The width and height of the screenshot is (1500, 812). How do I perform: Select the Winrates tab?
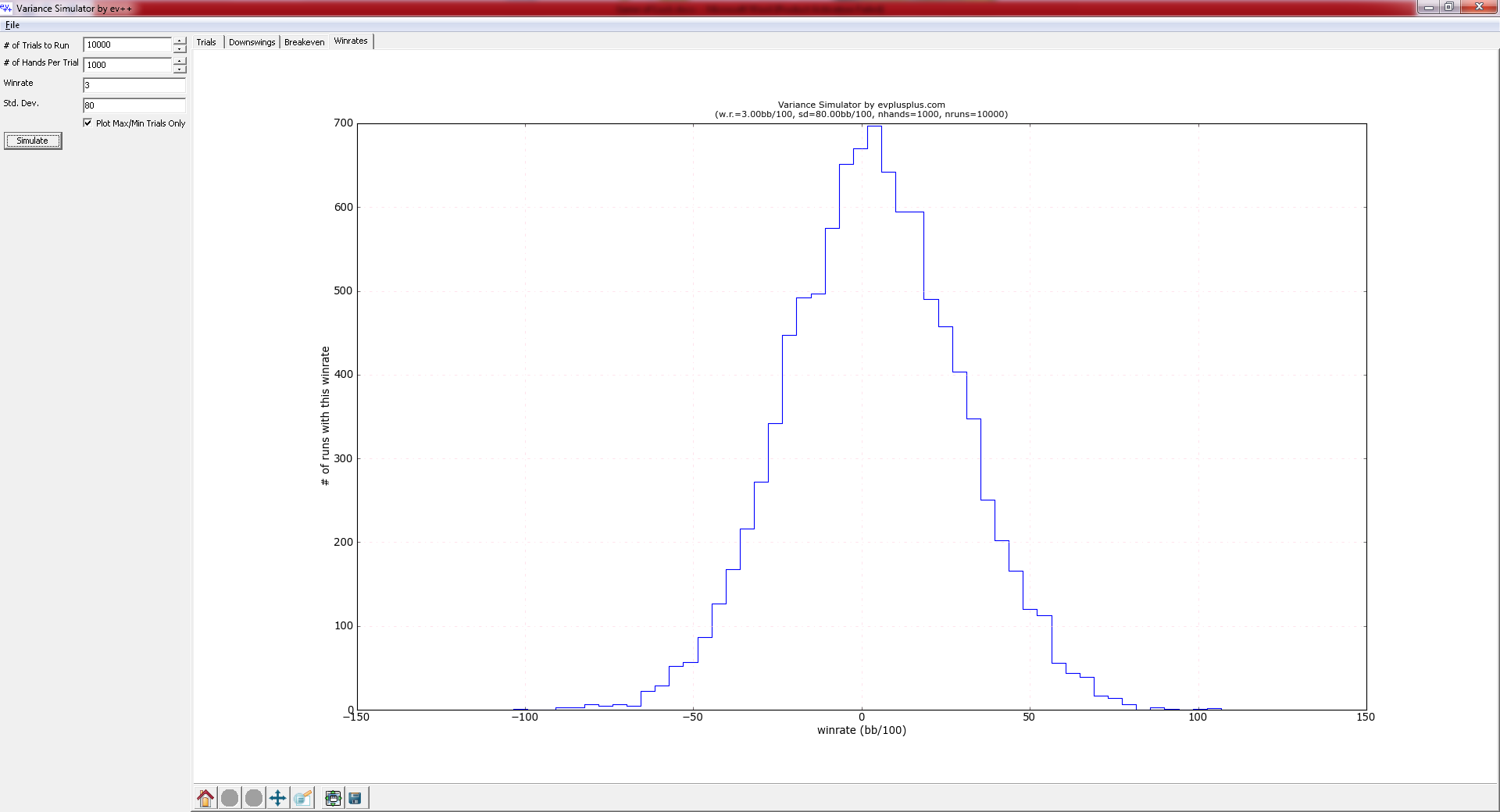coord(351,41)
